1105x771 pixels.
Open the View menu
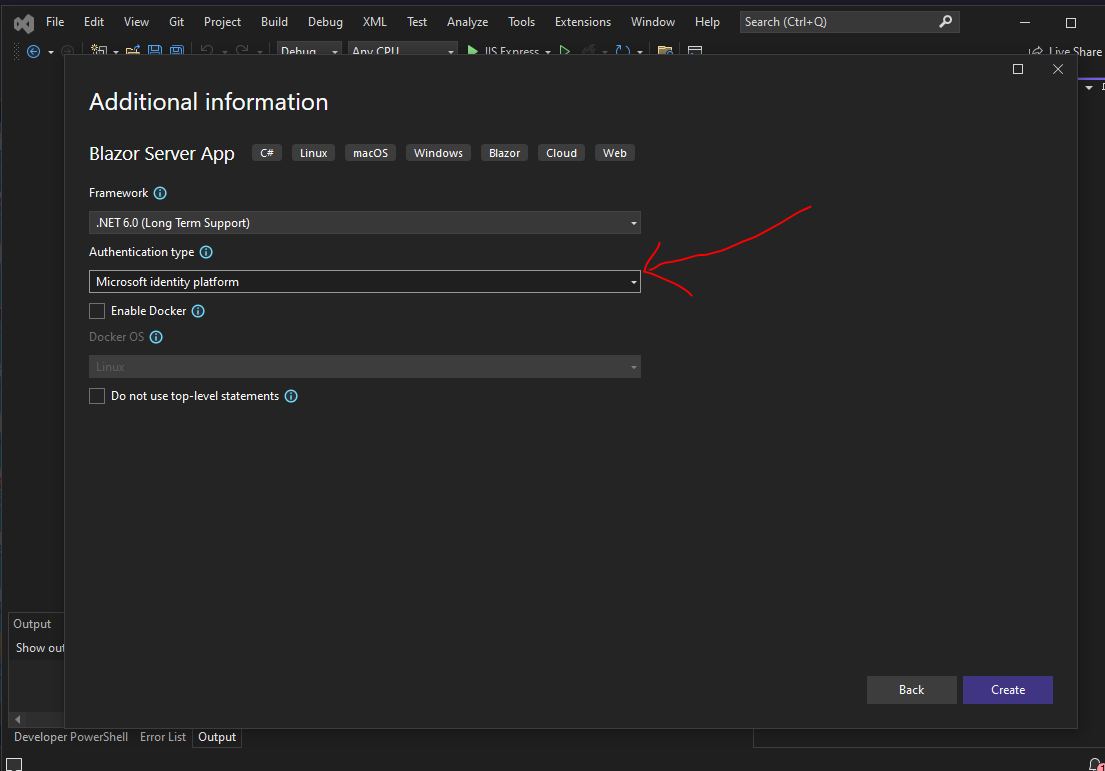click(x=136, y=22)
